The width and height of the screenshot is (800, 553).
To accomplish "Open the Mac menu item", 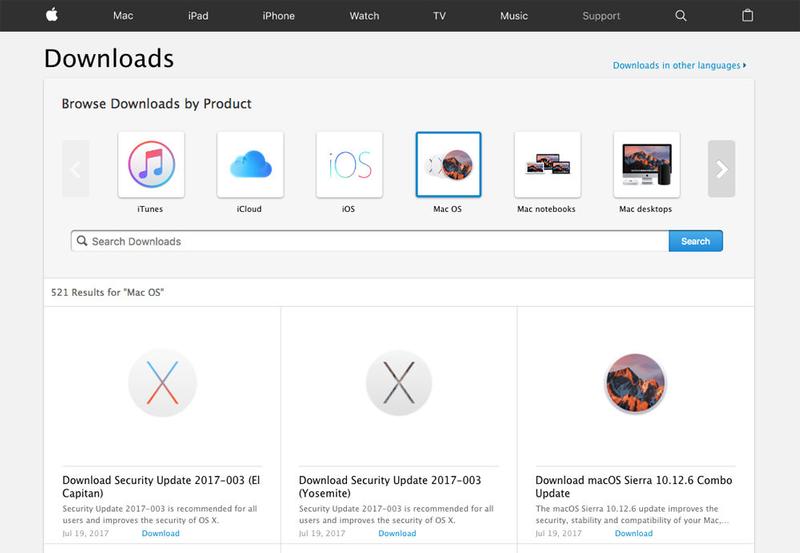I will (123, 16).
